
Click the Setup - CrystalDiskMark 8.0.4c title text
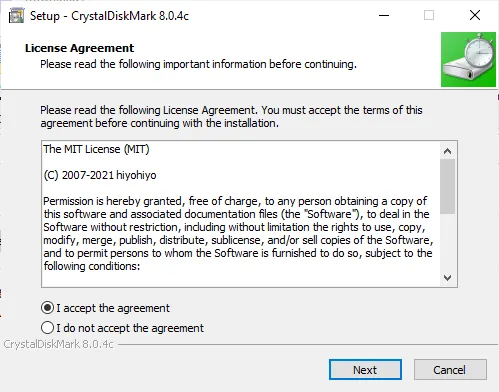click(x=109, y=16)
